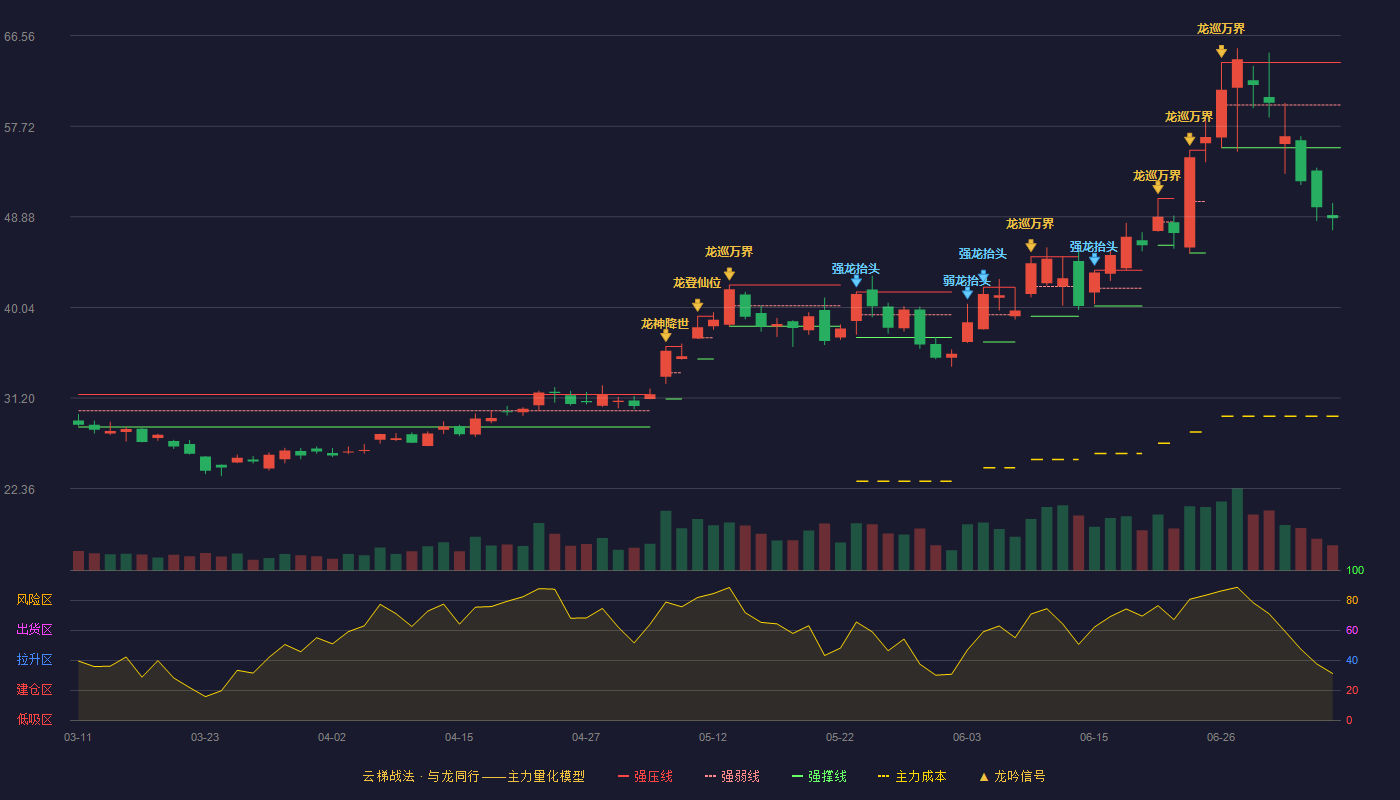
Task: Click the 强龙抬头 arrow nearest the 05-22 date
Action: 856,281
